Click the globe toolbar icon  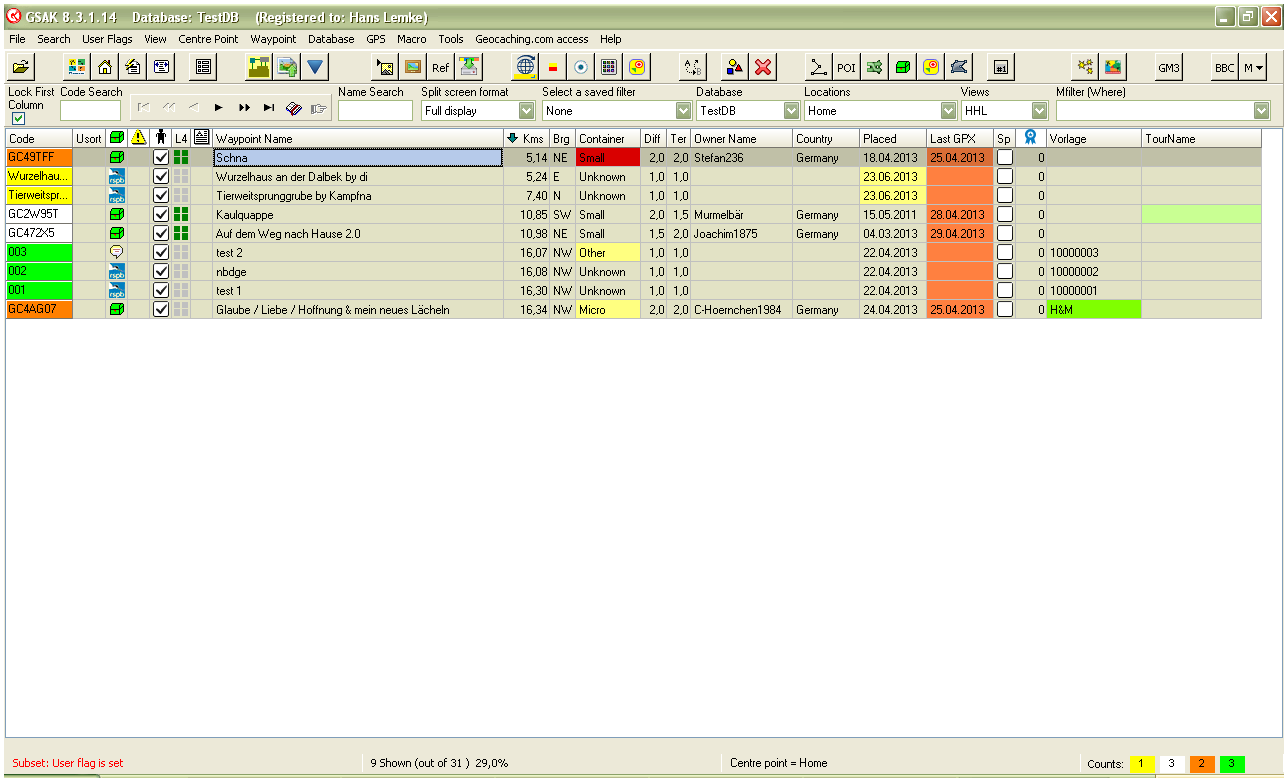525,67
